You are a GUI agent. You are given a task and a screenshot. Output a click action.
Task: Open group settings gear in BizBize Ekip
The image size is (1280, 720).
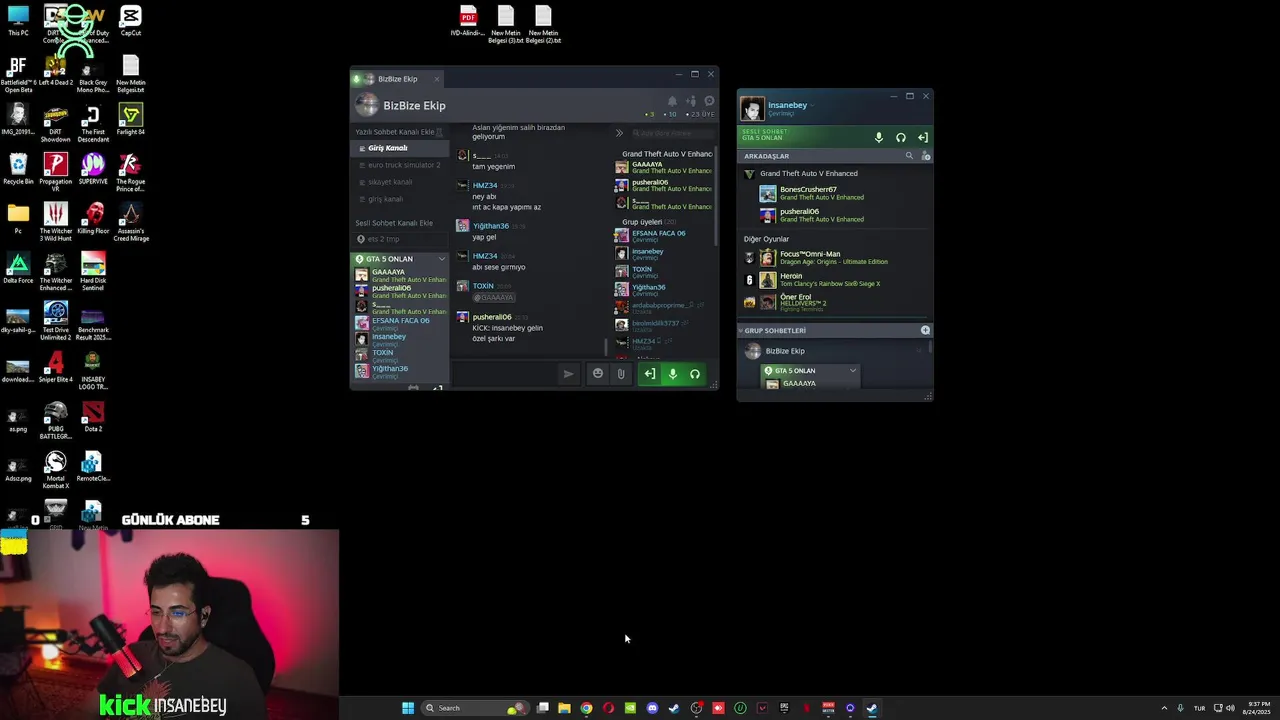pyautogui.click(x=709, y=101)
